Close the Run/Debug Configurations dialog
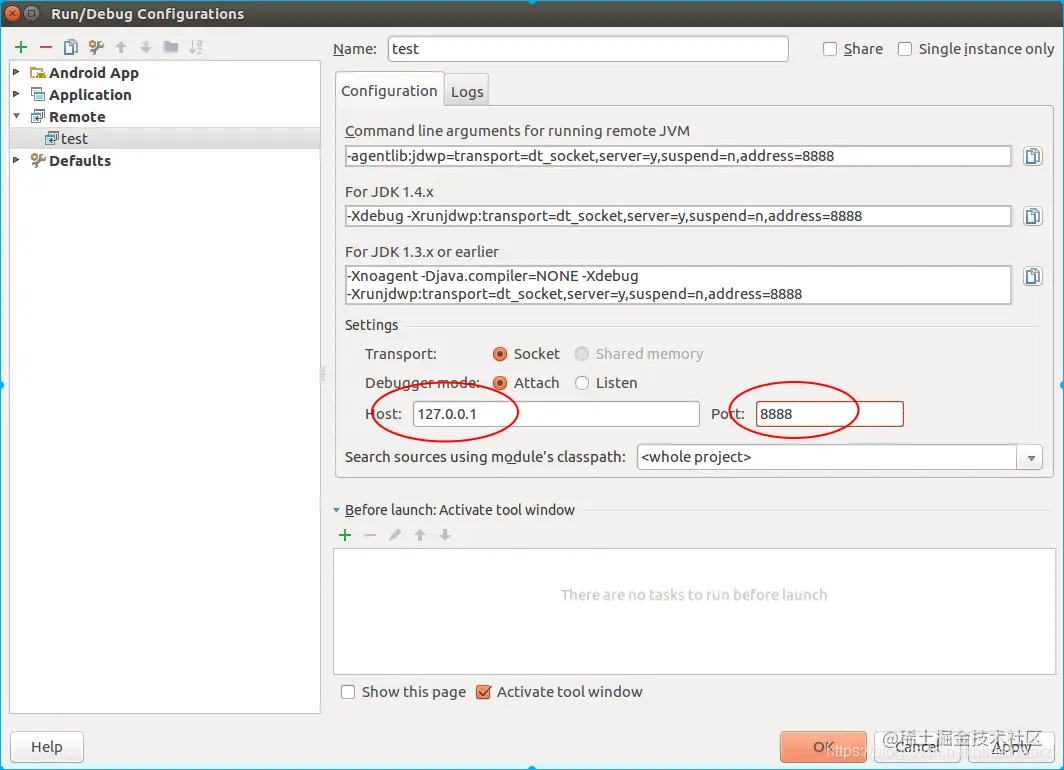1064x770 pixels. (12, 14)
